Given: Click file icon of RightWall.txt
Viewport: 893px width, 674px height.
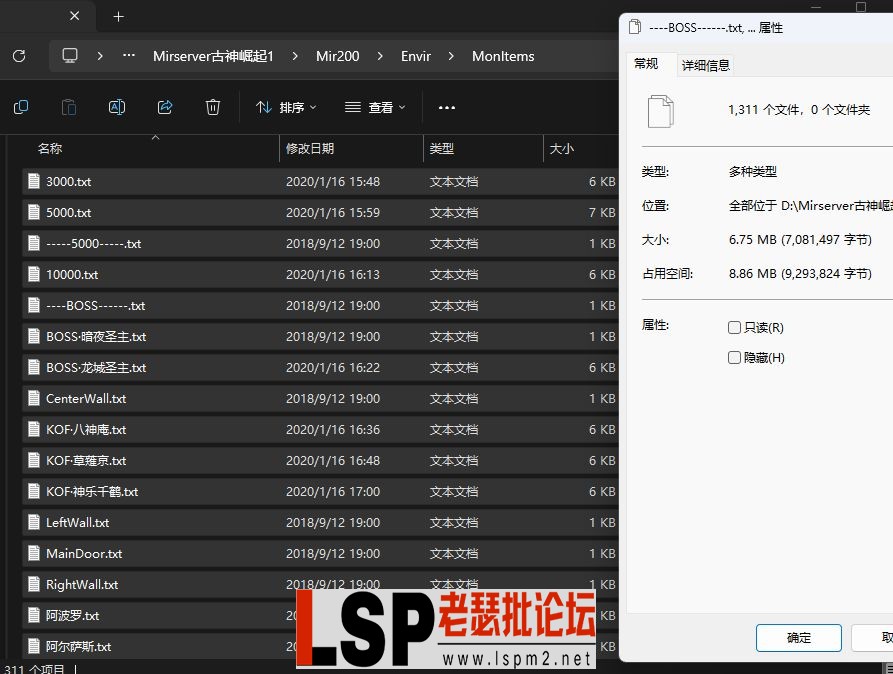Looking at the screenshot, I should (34, 584).
